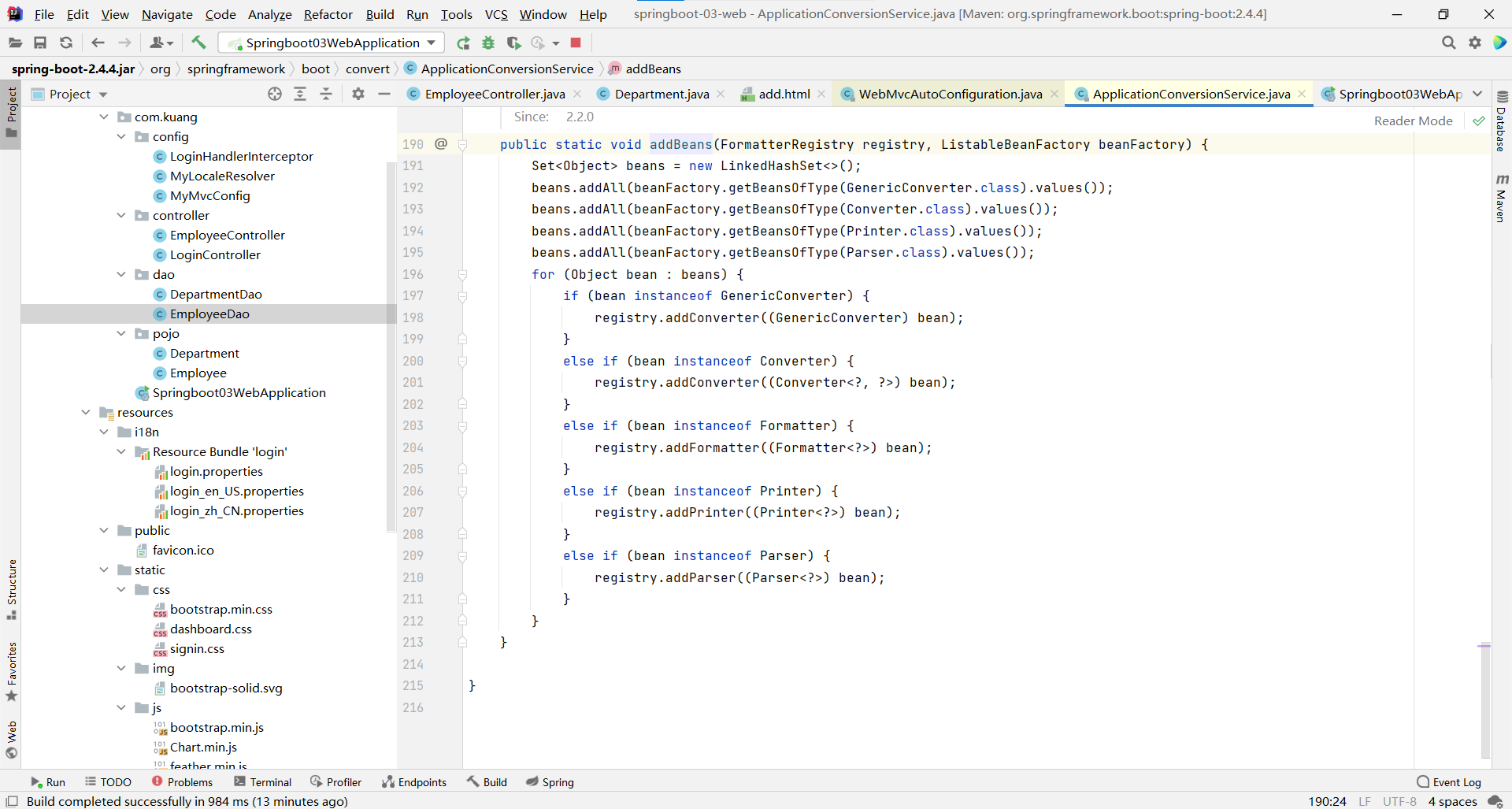Open Favorites tool window on left strip
The image size is (1512, 809).
coord(11,672)
